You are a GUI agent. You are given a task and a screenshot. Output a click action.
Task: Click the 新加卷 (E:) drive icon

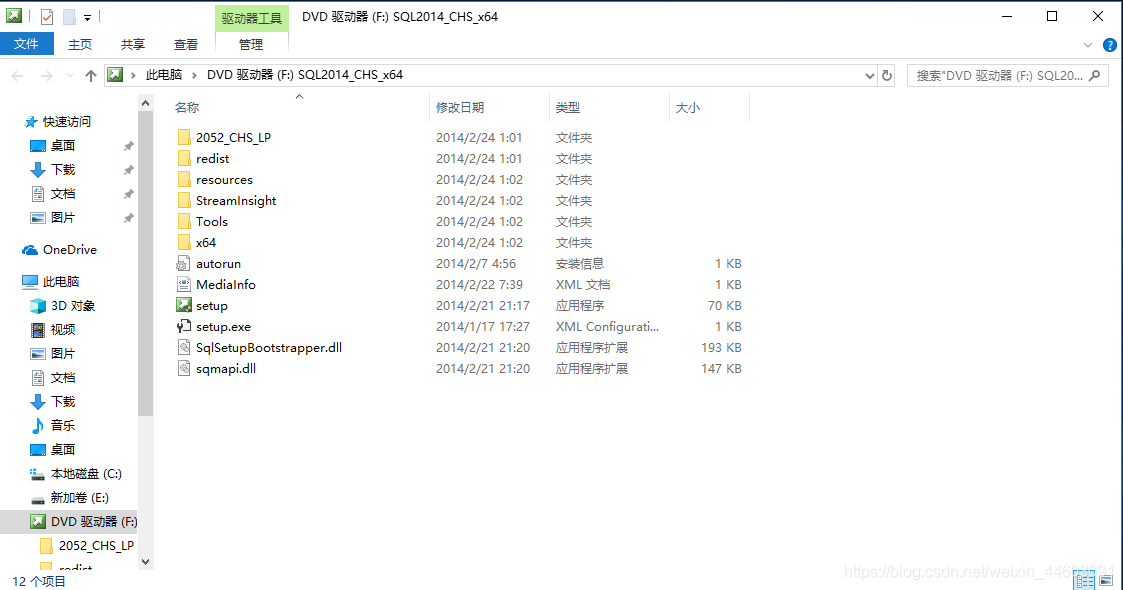38,498
